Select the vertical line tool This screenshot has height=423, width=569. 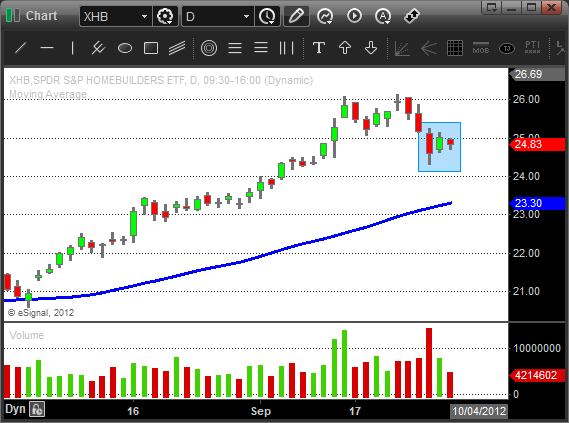pos(73,48)
